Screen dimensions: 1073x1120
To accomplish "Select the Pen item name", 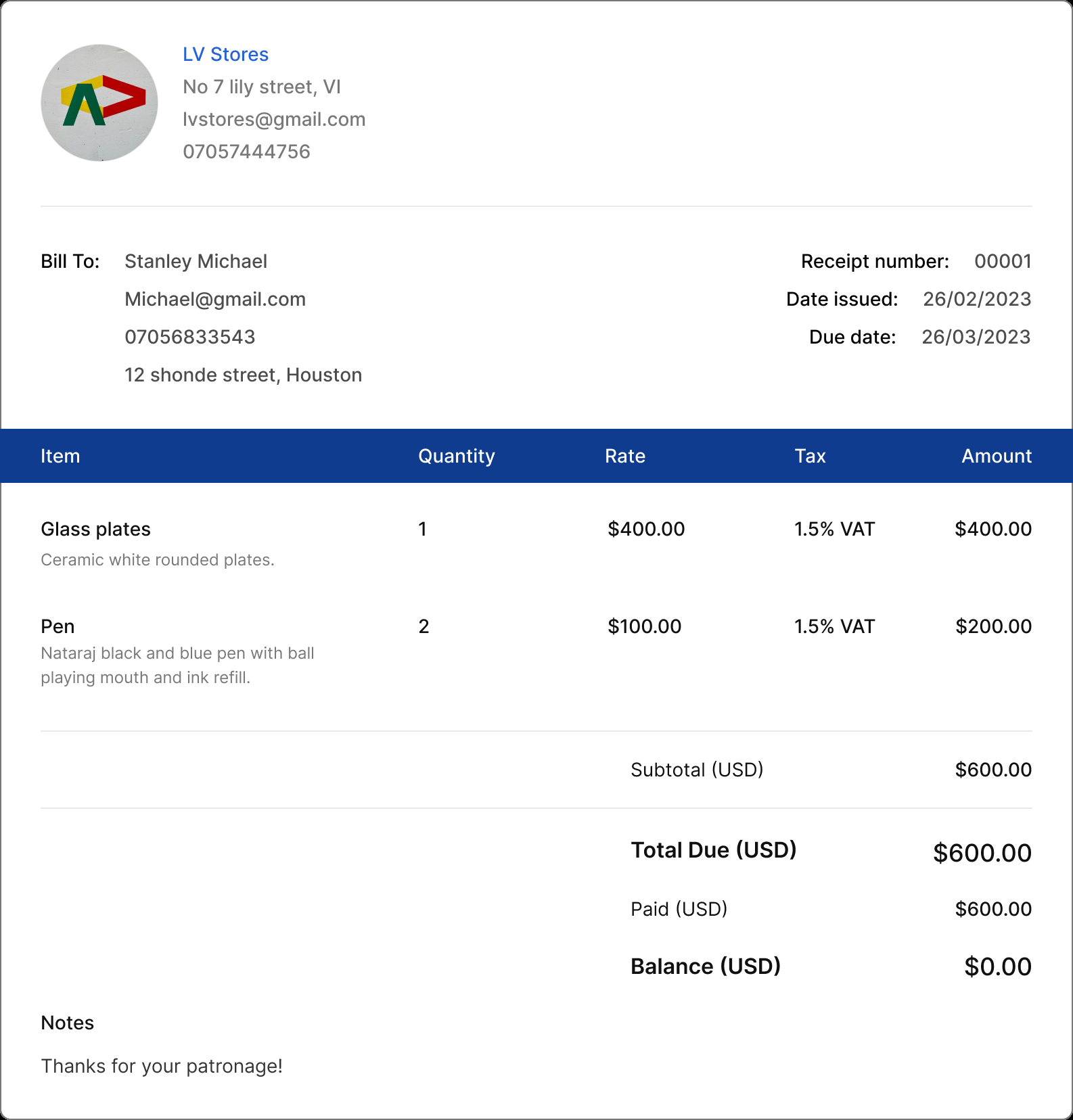I will (x=58, y=626).
